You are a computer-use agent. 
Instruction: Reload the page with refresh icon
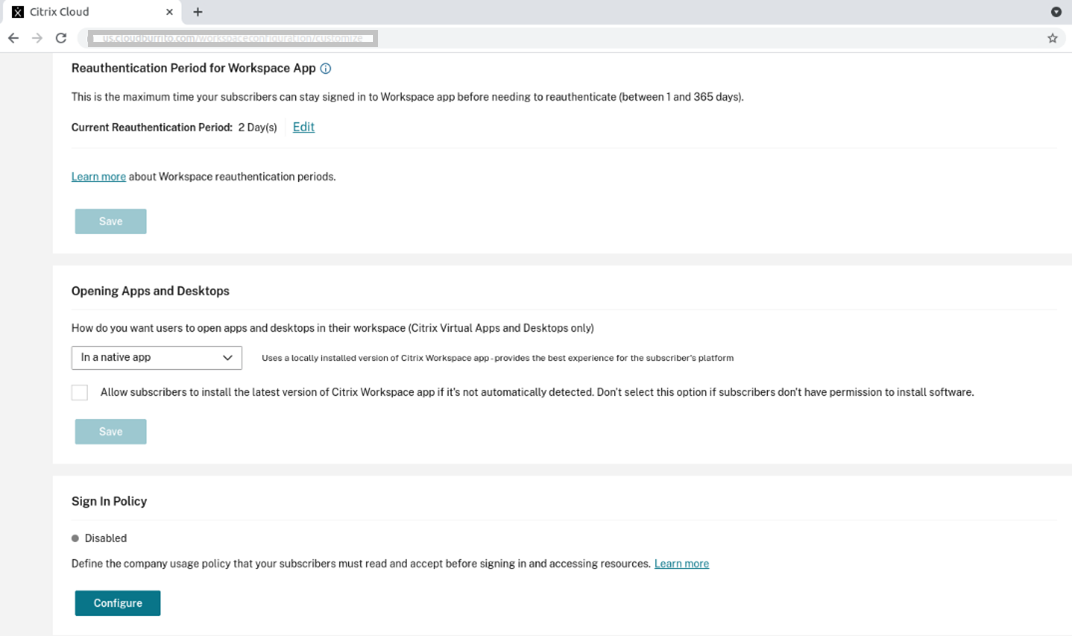click(61, 38)
